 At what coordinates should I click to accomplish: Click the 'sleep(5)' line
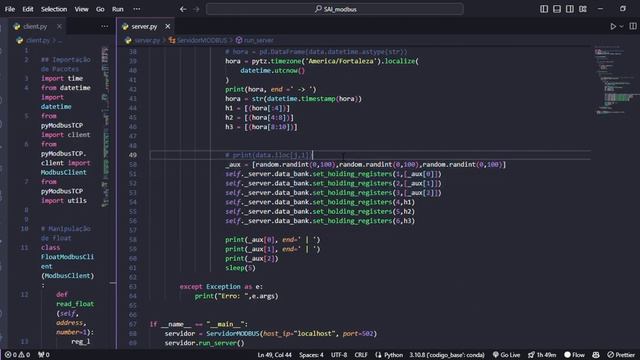coord(240,268)
